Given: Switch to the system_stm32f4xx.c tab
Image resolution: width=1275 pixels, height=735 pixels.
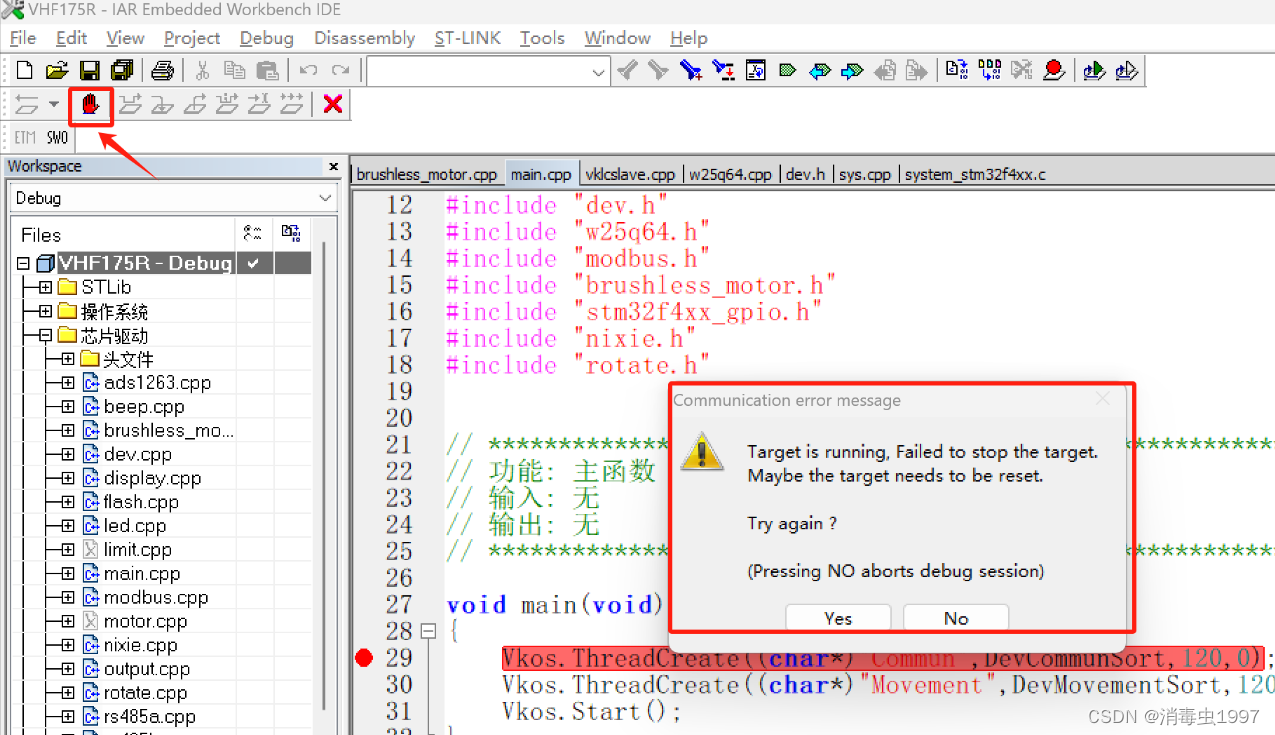Looking at the screenshot, I should pyautogui.click(x=975, y=174).
